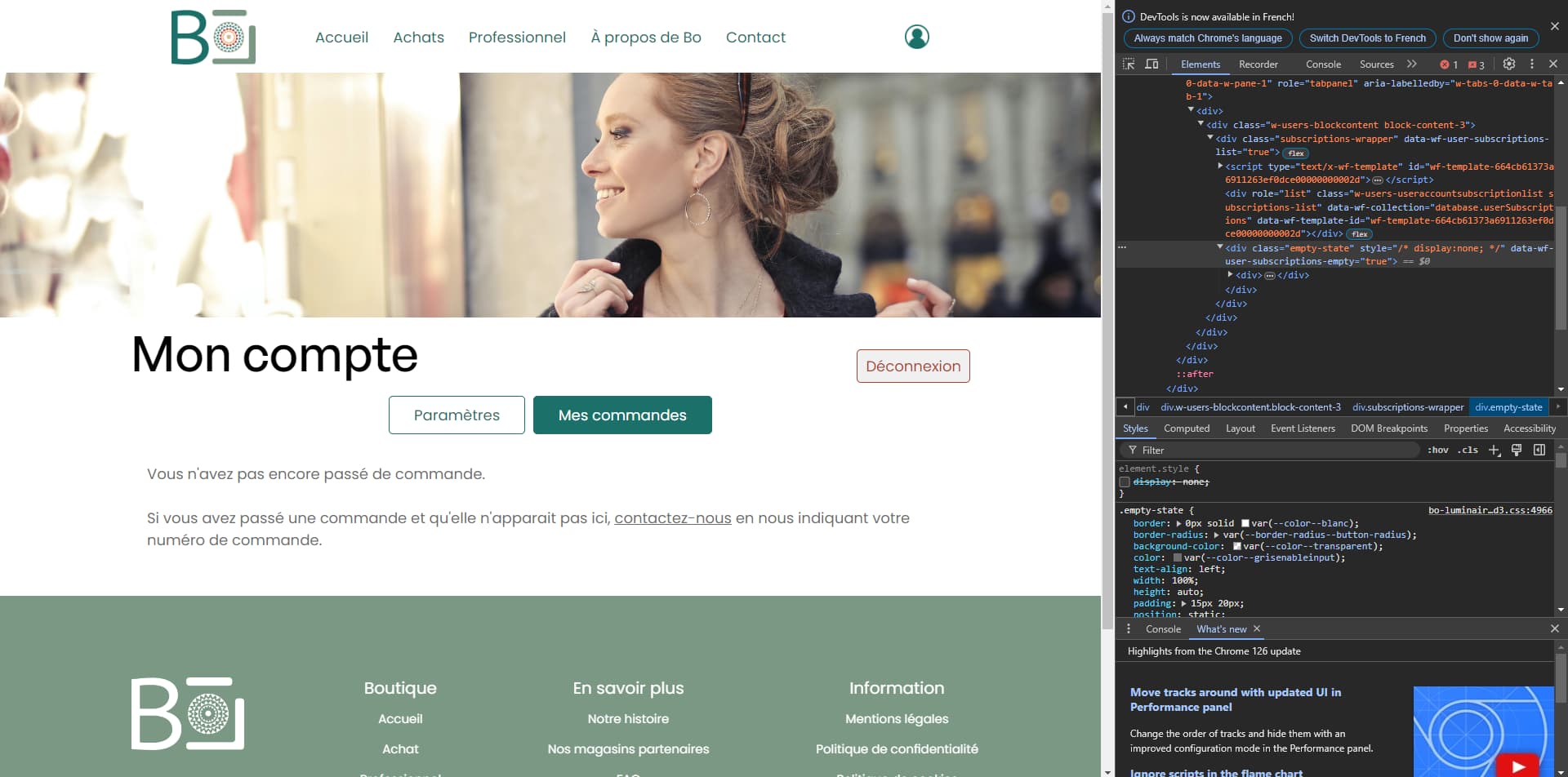The image size is (1568, 777).
Task: Expand the border-radius shorthand property triangle
Action: (x=1216, y=535)
